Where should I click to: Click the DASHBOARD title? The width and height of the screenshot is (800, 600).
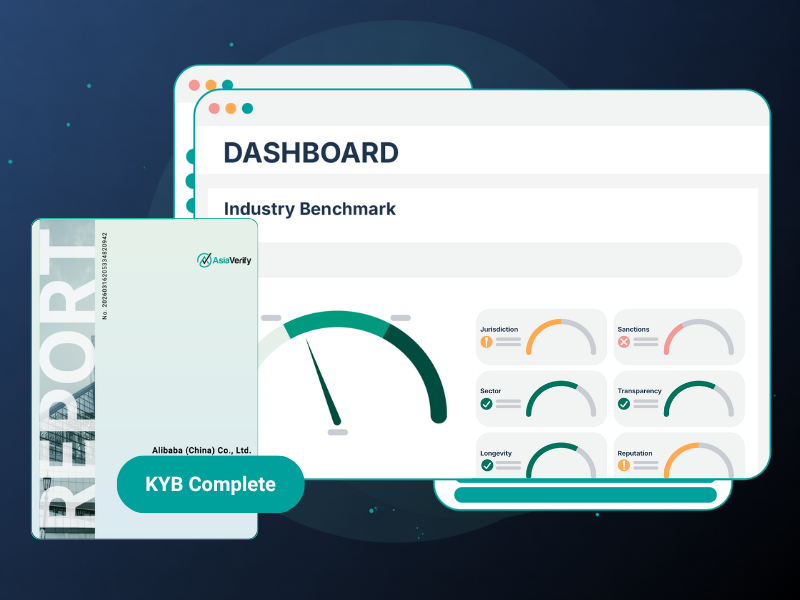(311, 153)
